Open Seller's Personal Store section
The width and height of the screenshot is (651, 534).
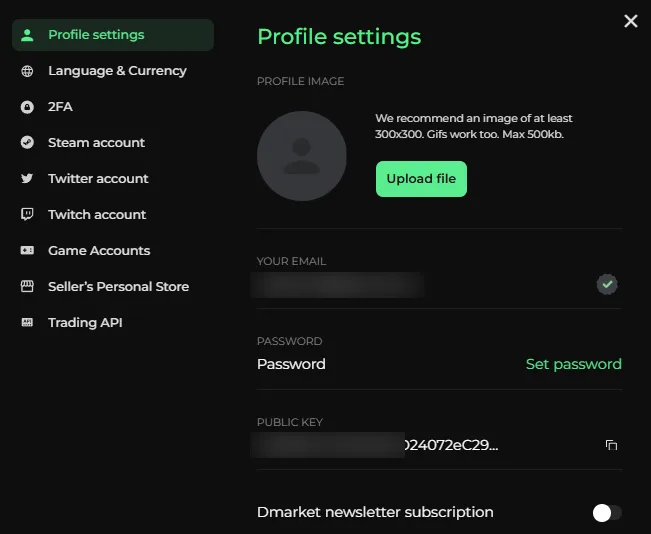pos(113,287)
